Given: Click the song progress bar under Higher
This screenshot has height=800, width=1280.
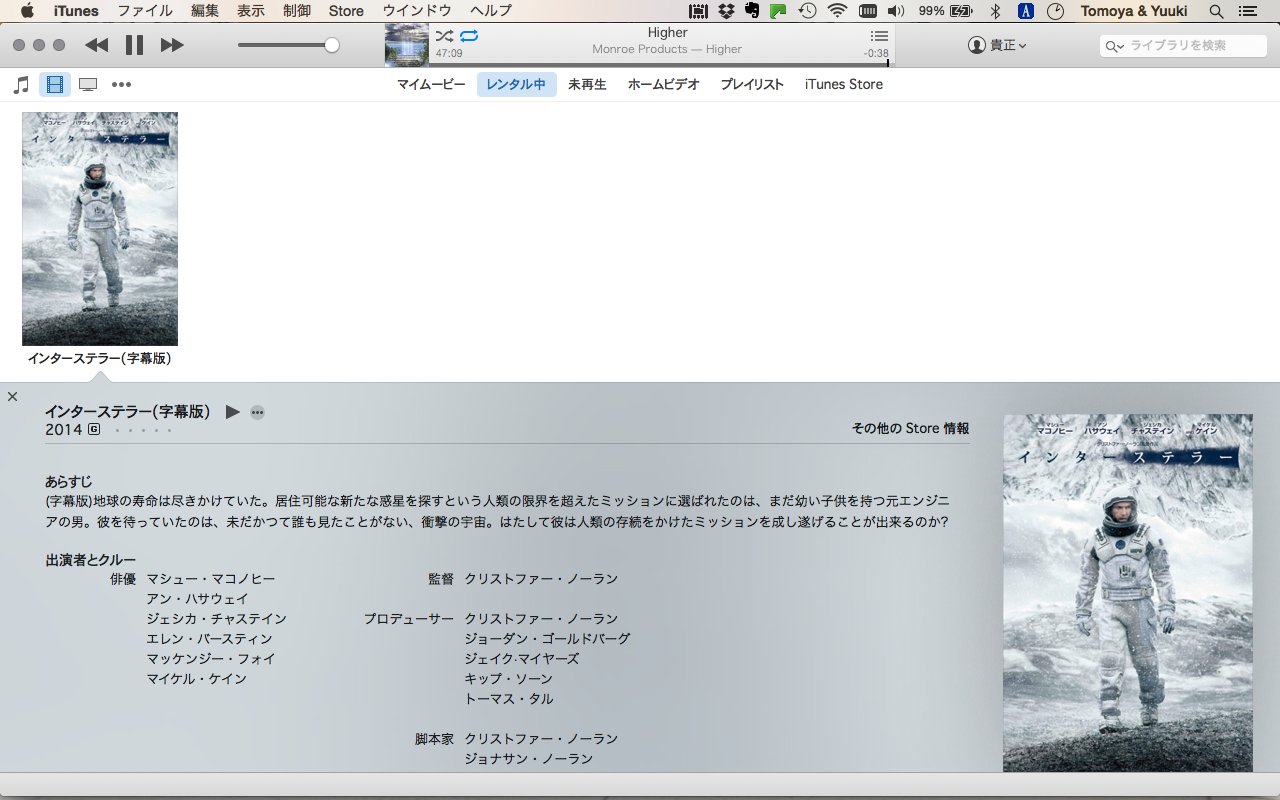Looking at the screenshot, I should [x=661, y=65].
